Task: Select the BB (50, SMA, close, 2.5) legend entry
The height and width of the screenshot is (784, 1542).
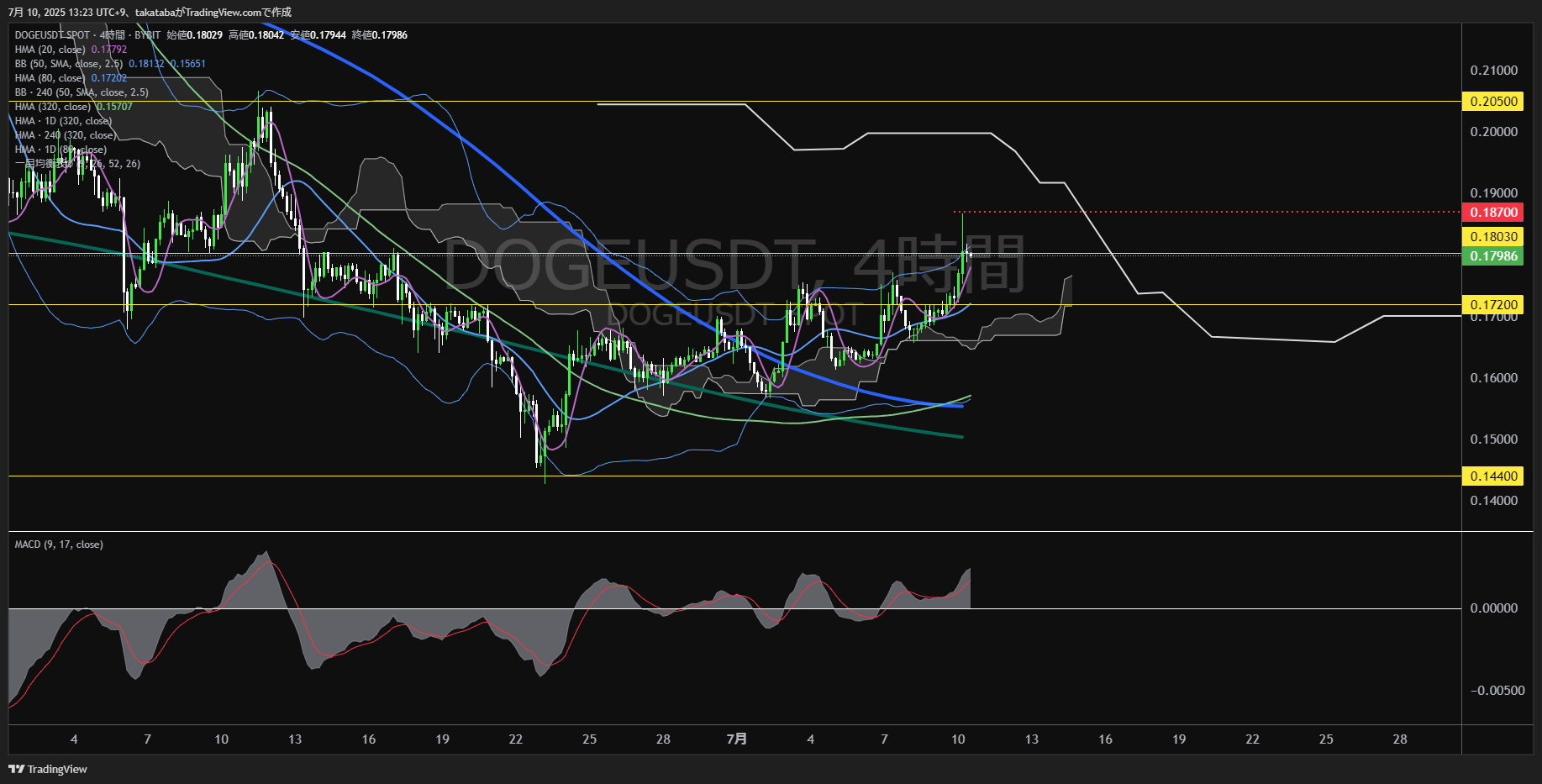Action: [69, 64]
